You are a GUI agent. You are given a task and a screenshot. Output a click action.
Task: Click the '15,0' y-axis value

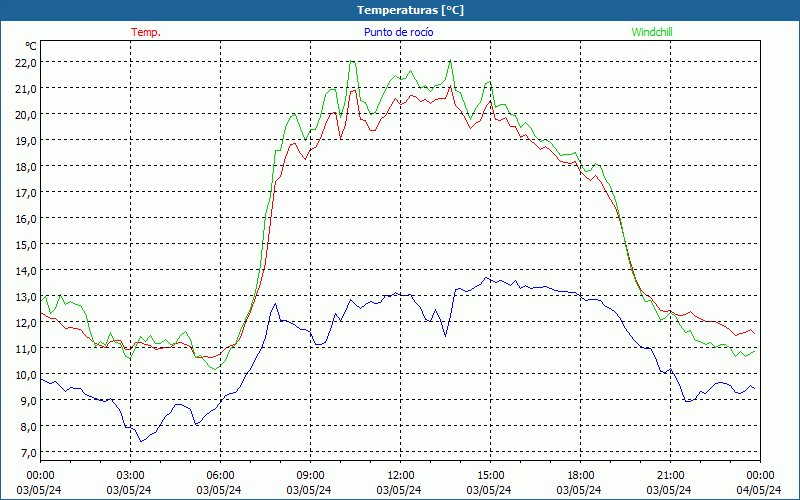coord(26,245)
